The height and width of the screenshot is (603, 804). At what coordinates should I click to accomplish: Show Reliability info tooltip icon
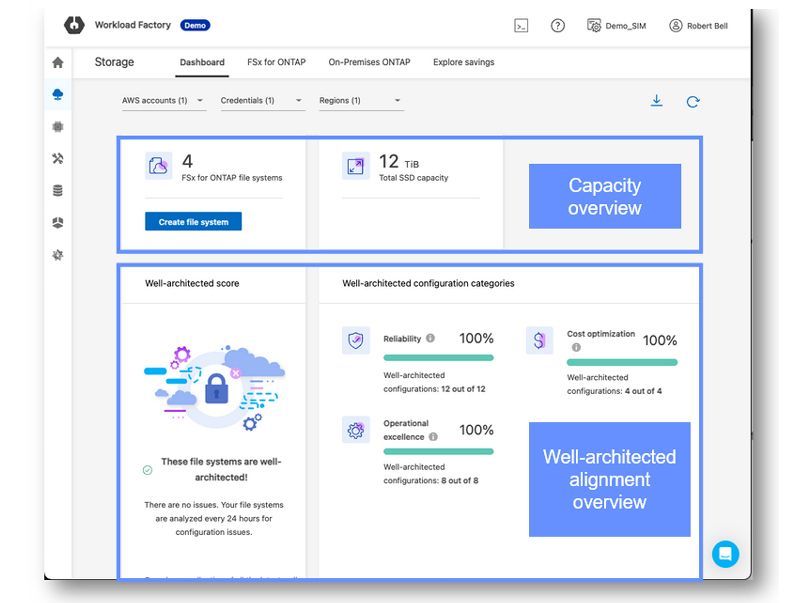(431, 338)
